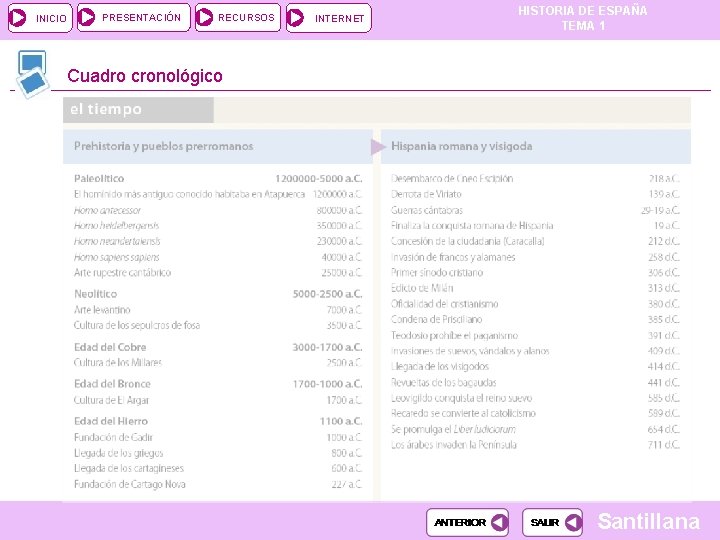Viewport: 720px width, 540px height.
Task: Click 'Los árabes invaden la Península'
Action: [x=454, y=445]
